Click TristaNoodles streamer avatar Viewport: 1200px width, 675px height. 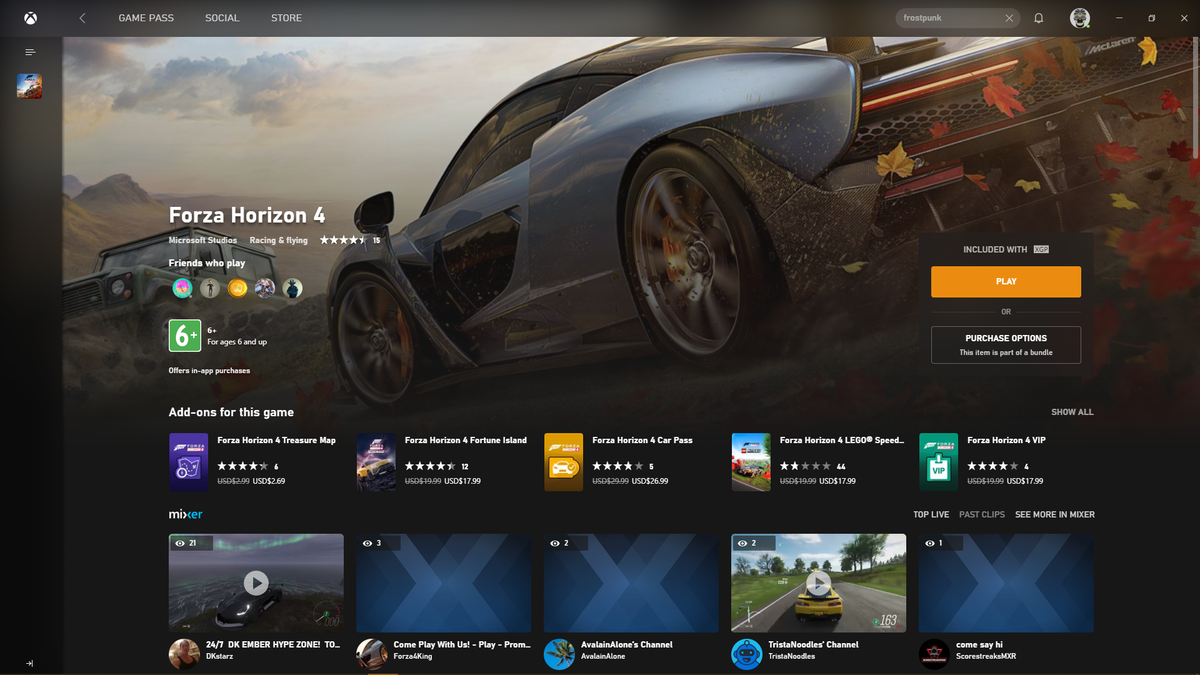click(746, 654)
